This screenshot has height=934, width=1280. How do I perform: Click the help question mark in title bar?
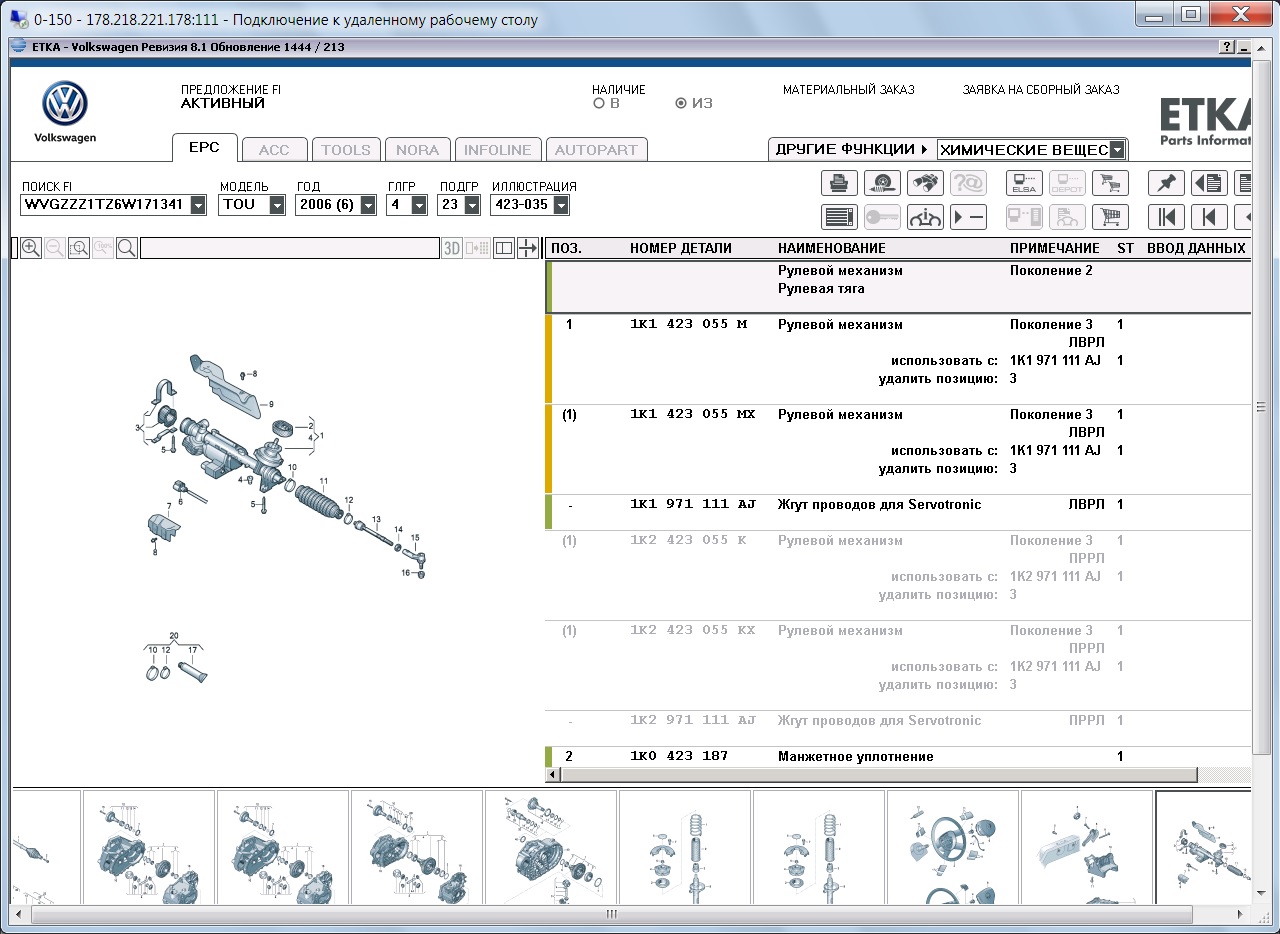tap(1226, 47)
